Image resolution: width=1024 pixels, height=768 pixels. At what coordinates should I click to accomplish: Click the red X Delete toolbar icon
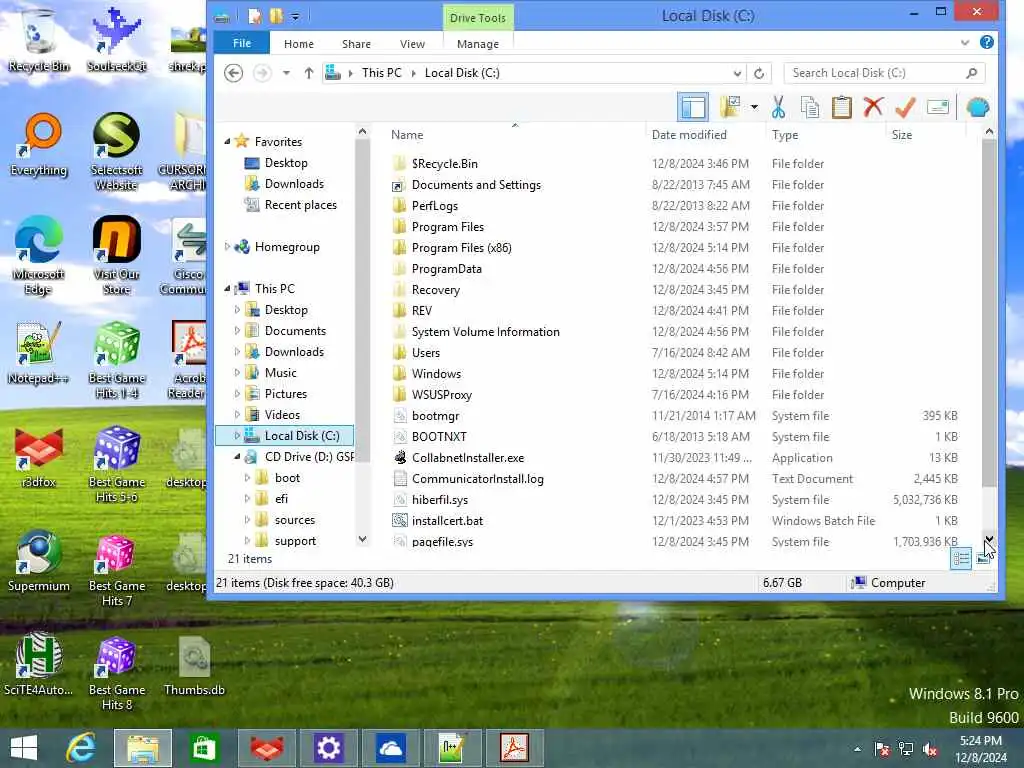[x=873, y=107]
